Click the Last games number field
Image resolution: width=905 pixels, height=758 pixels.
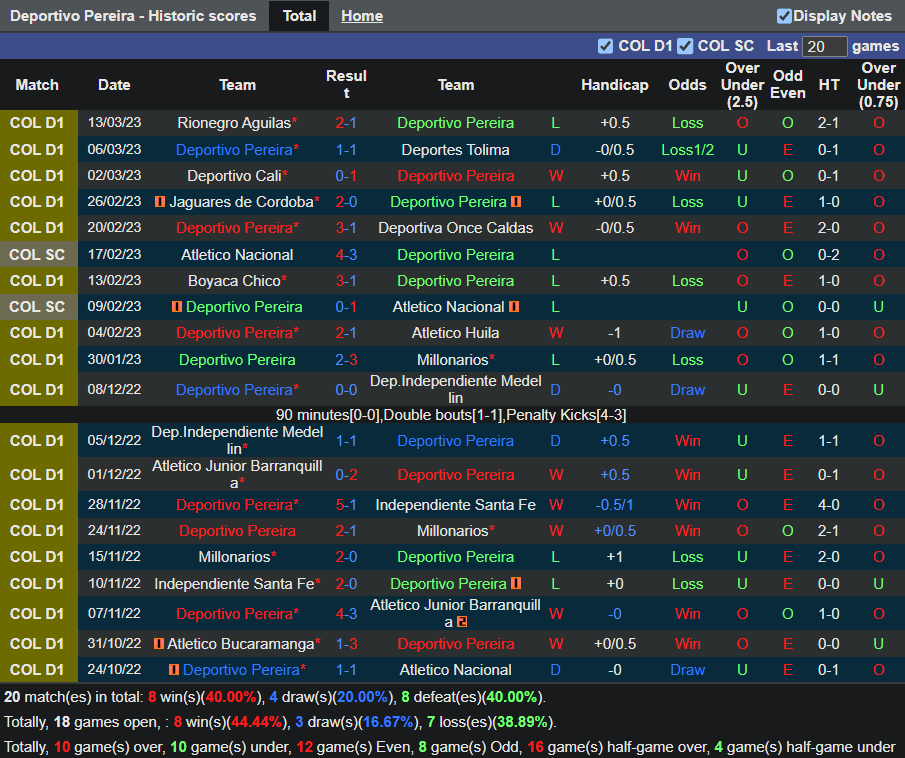825,47
